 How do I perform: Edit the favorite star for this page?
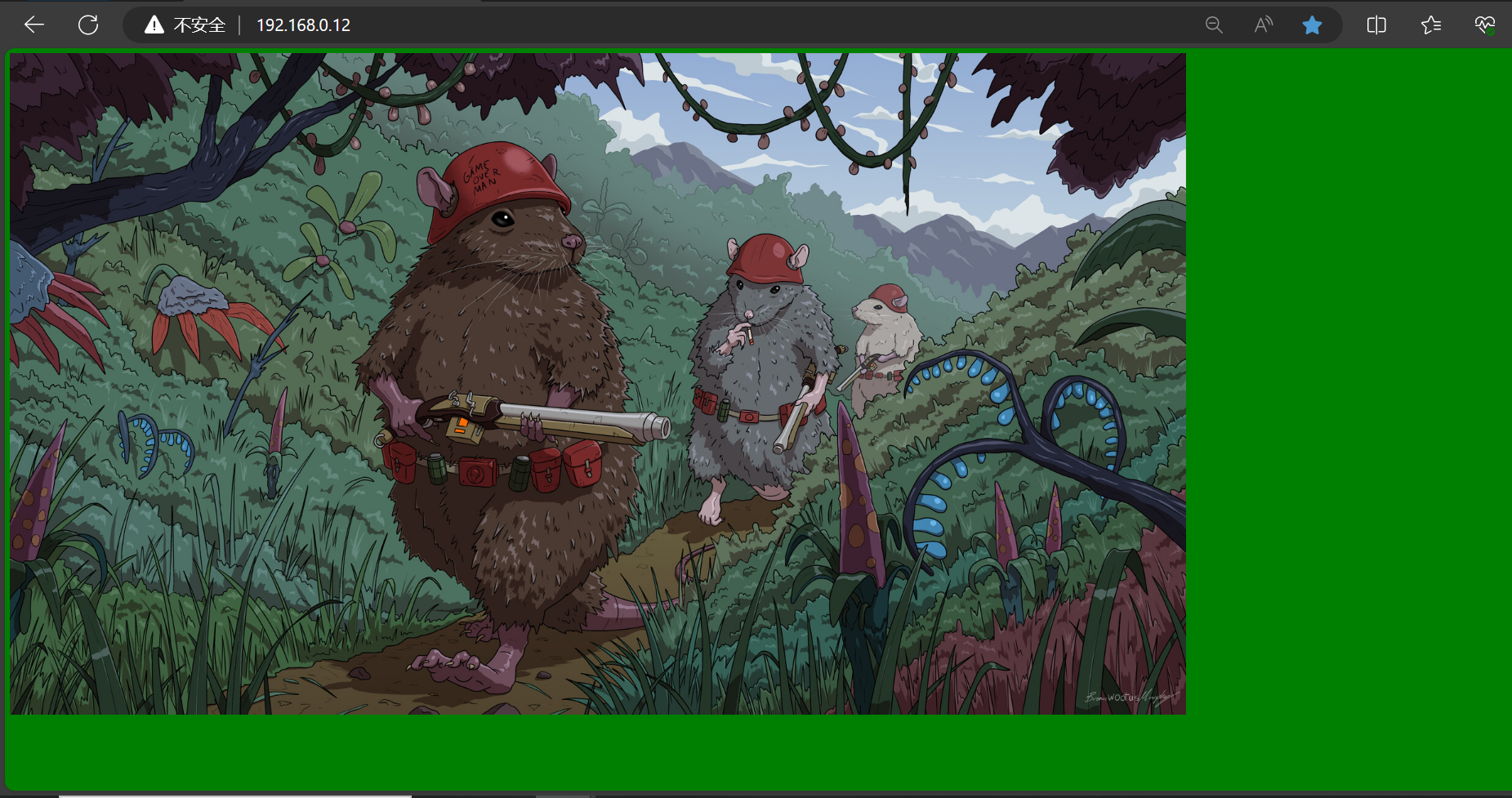(1312, 25)
